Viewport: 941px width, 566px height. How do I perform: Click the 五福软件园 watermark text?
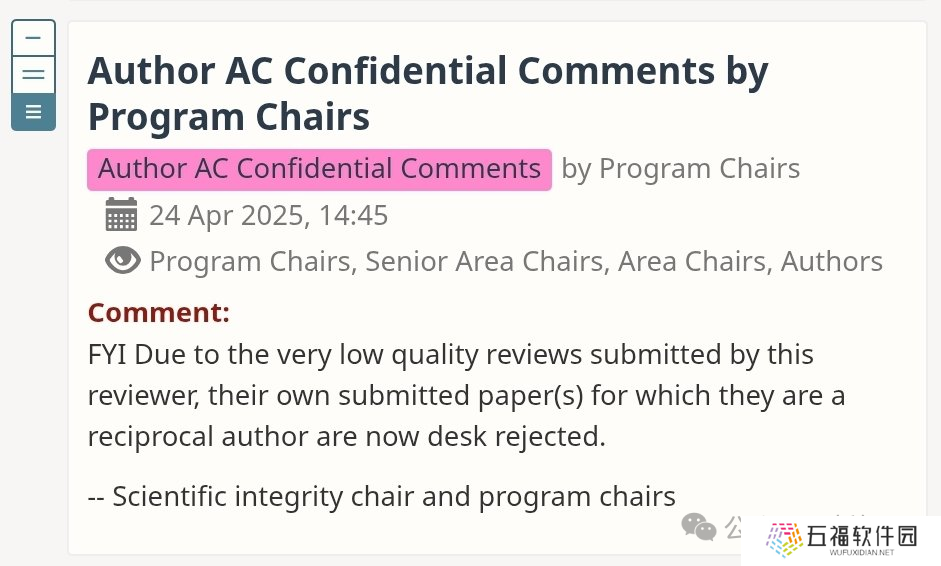tap(862, 535)
